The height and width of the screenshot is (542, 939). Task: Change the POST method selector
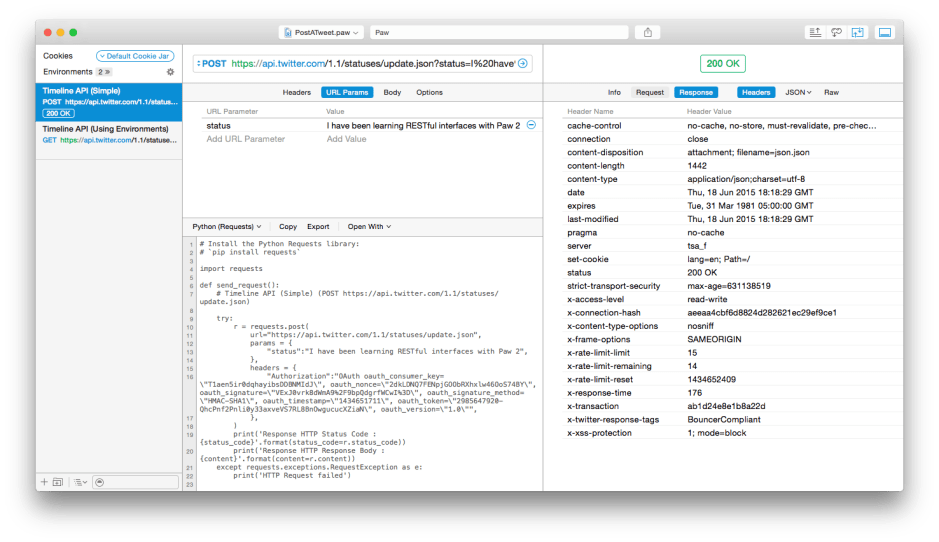[x=211, y=63]
